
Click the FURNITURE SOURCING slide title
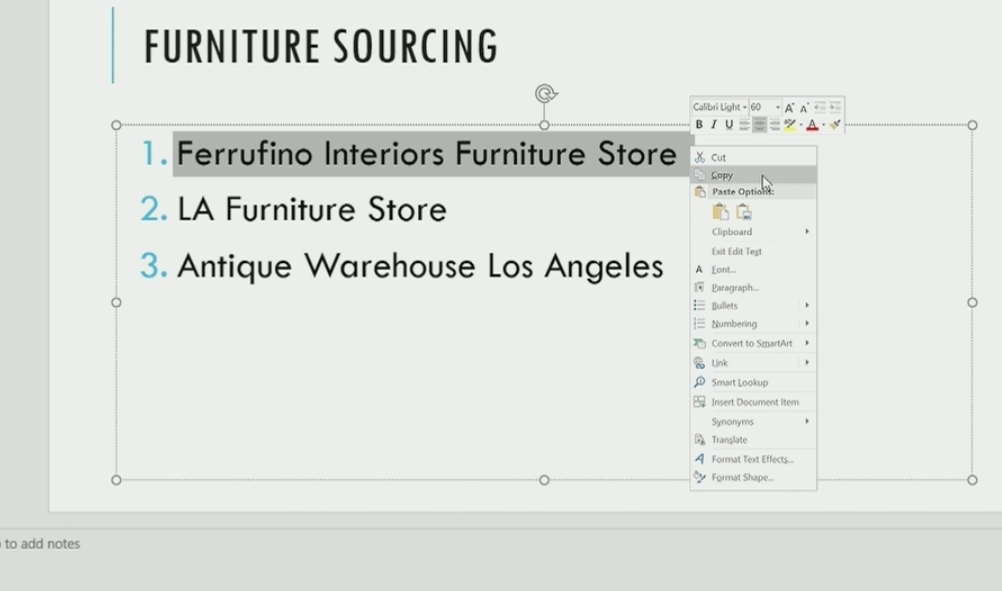(321, 46)
